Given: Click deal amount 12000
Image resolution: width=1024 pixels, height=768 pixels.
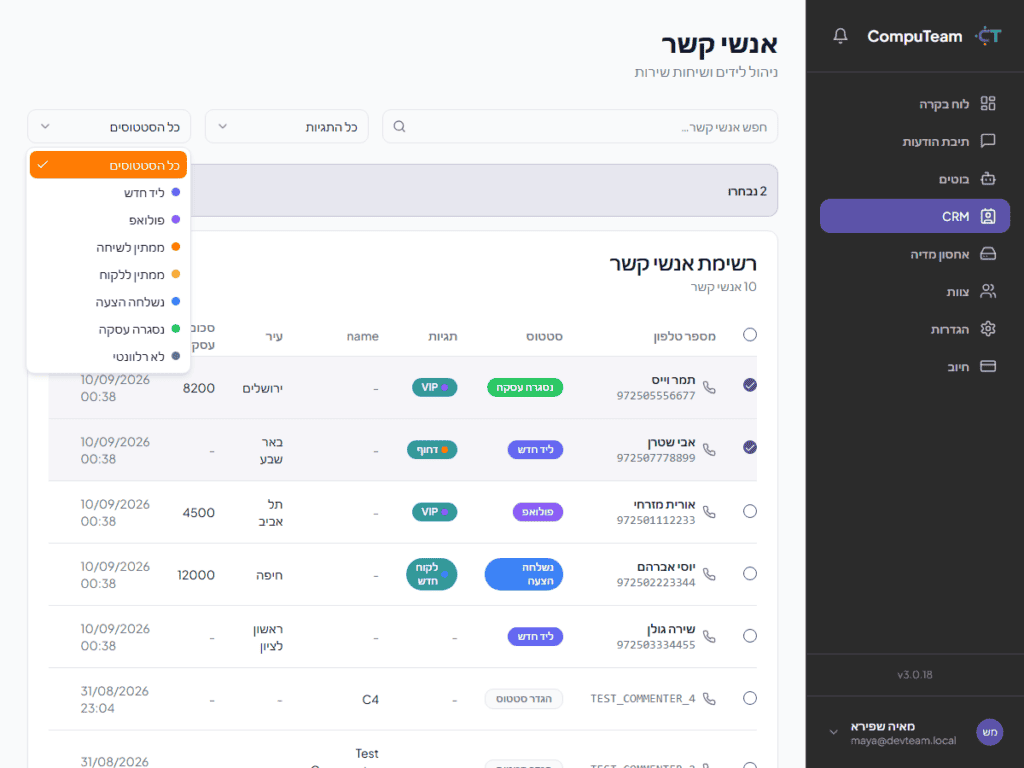Looking at the screenshot, I should click(x=196, y=575).
